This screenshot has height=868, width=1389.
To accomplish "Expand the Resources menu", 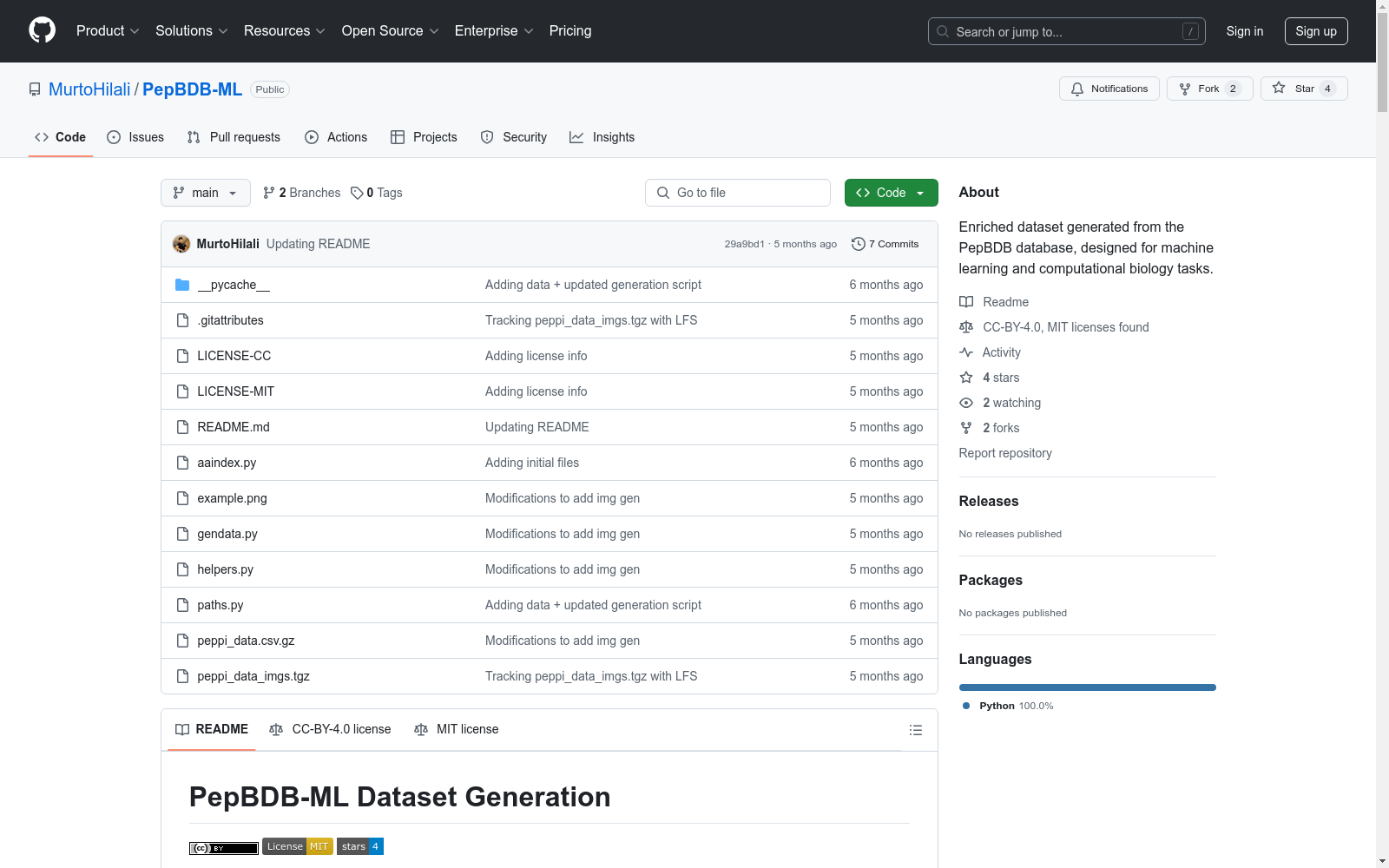I will (x=285, y=31).
